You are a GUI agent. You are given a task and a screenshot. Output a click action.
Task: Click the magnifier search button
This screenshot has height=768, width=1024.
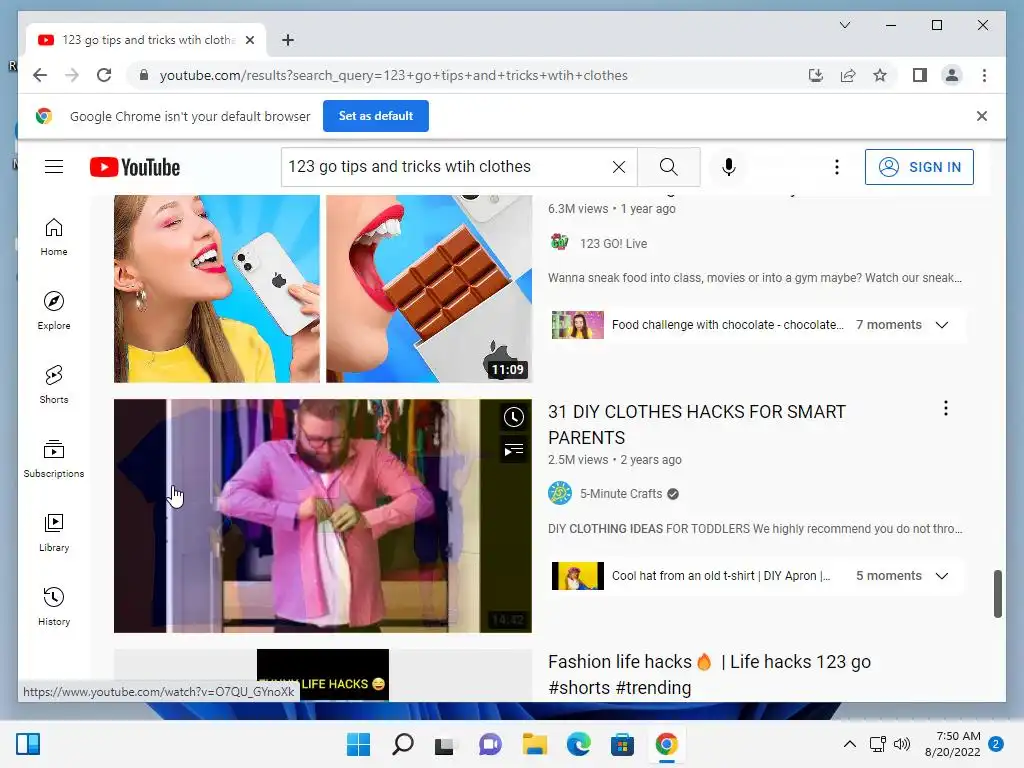pos(668,167)
